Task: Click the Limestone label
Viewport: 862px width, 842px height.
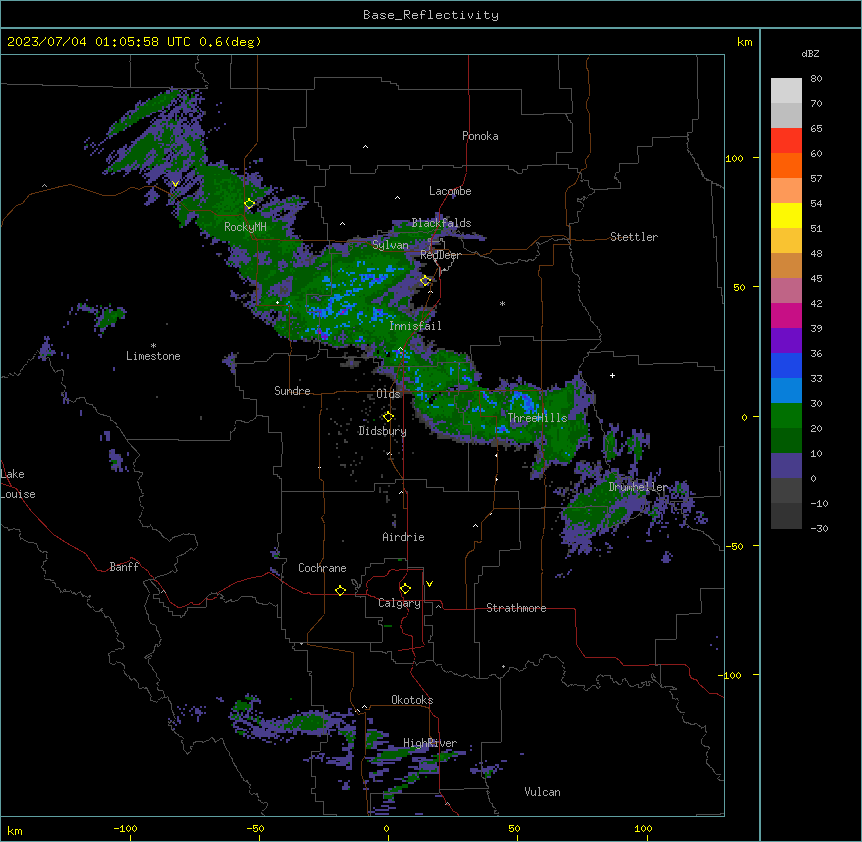Action: click(x=153, y=356)
